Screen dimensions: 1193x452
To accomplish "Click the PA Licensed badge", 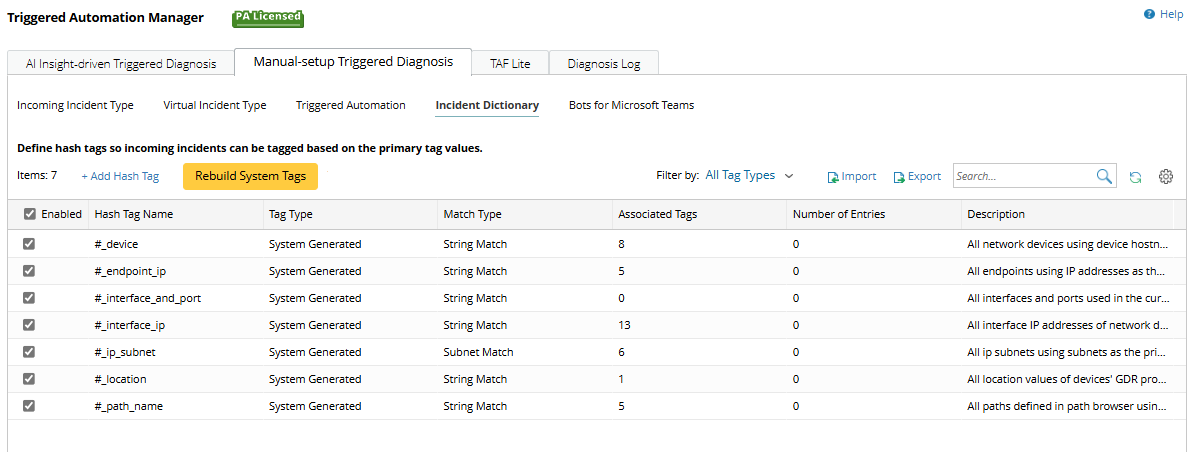I will 267,18.
